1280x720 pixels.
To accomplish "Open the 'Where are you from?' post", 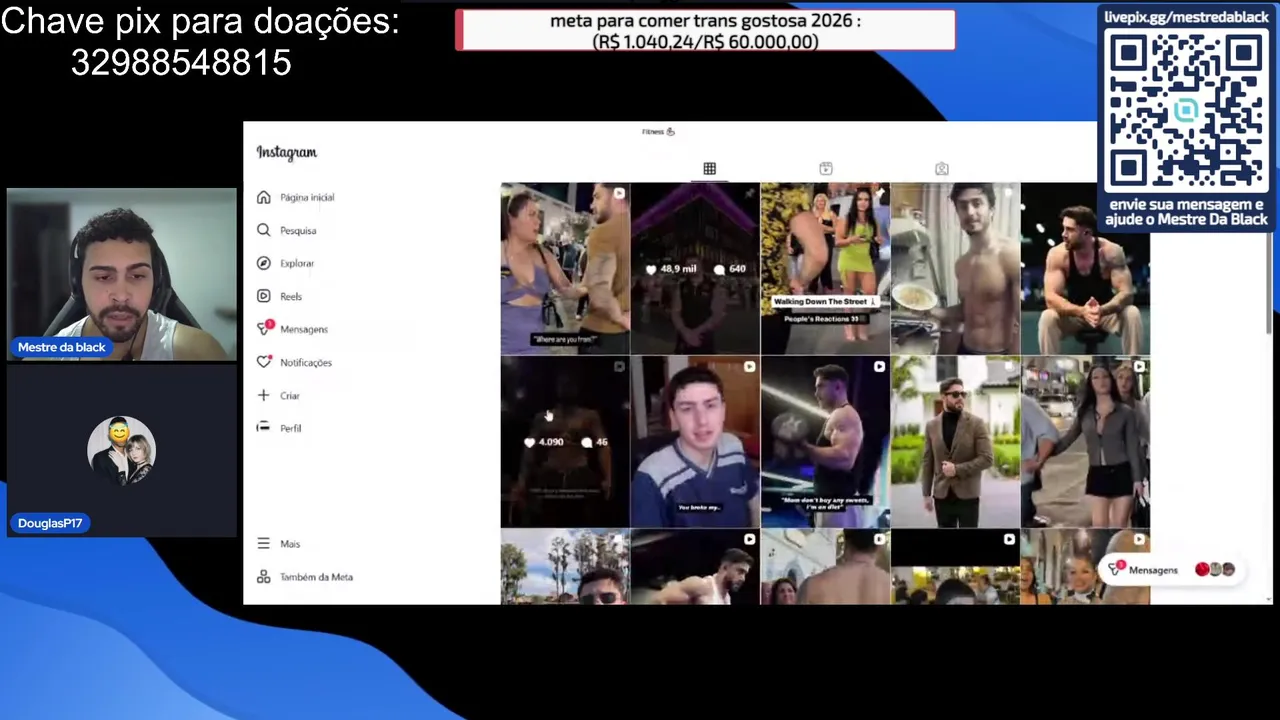I will click(565, 269).
